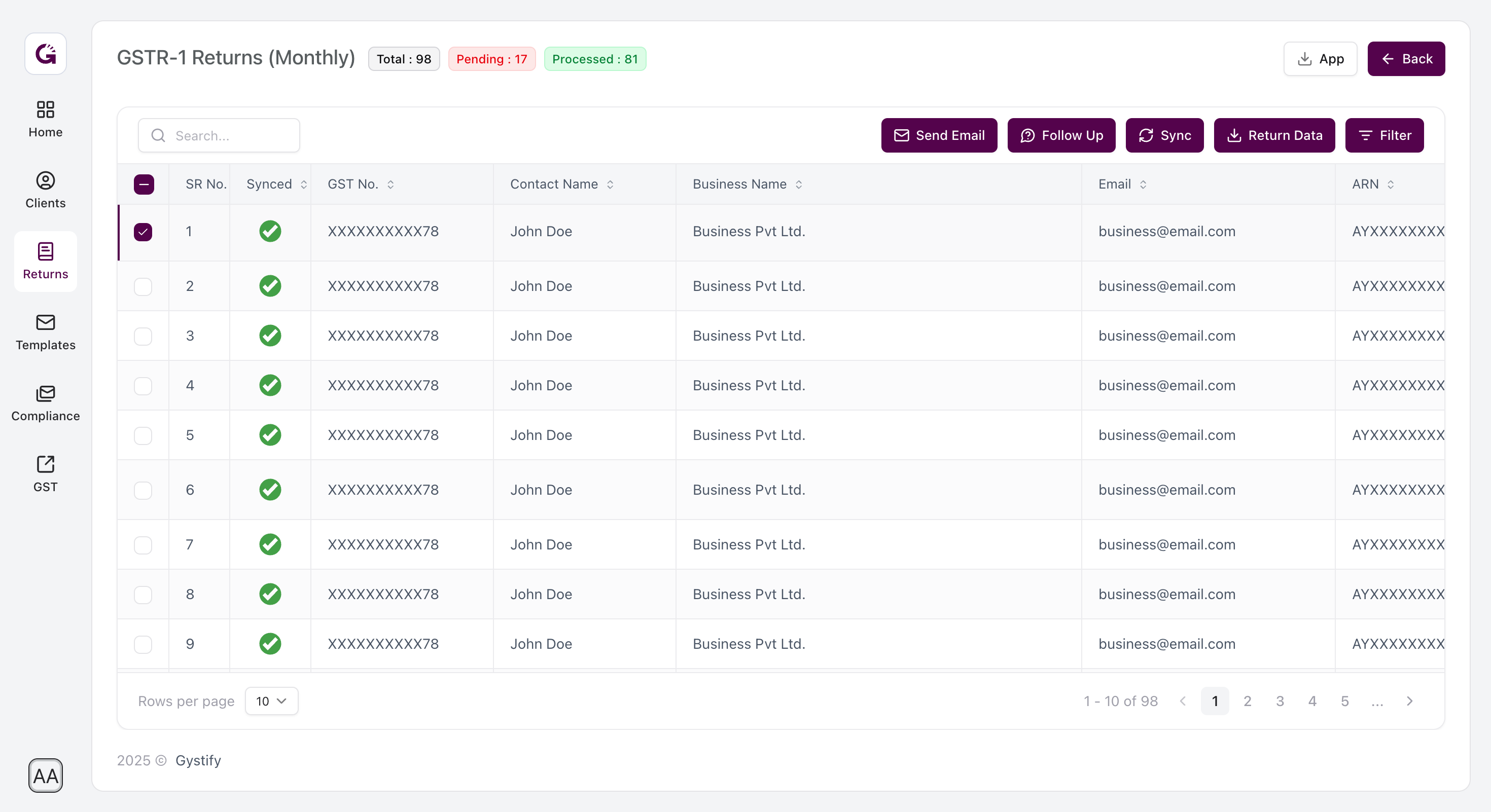Viewport: 1491px width, 812px height.
Task: Select the Returns sidebar item
Action: (45, 261)
